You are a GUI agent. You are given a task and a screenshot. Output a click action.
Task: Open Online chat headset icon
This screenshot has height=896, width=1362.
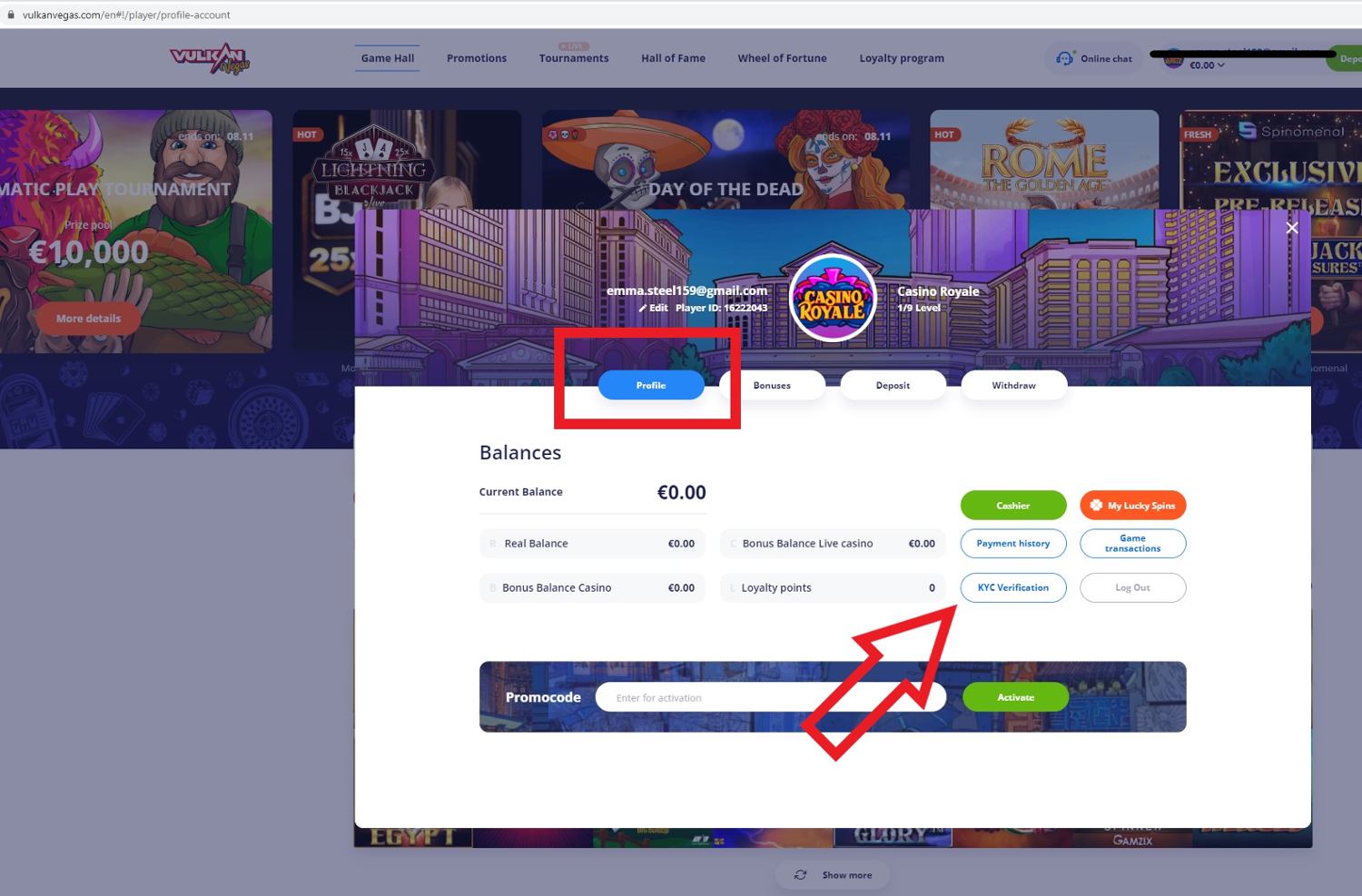pos(1064,58)
